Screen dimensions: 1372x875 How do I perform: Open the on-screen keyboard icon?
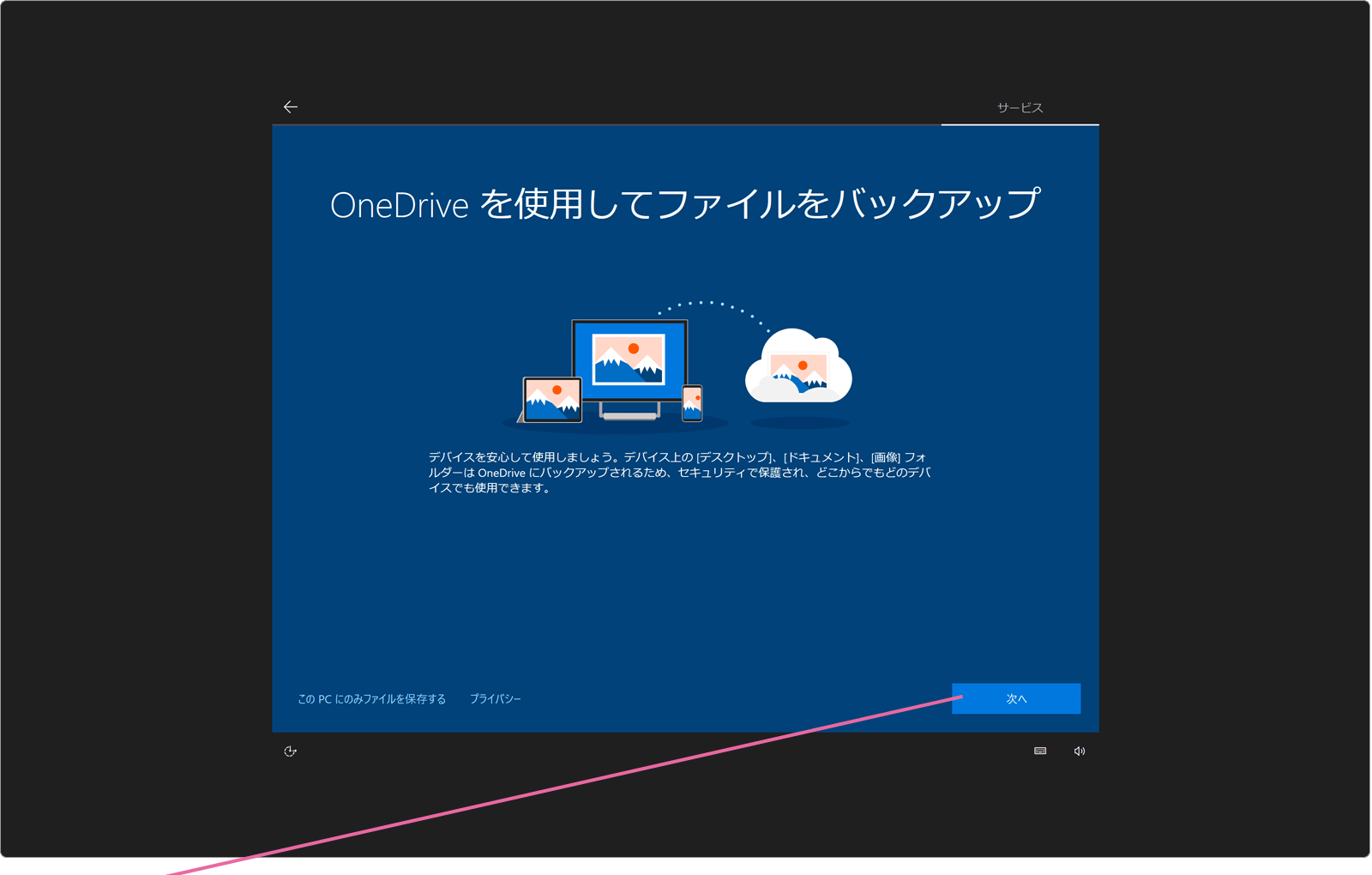click(1040, 751)
